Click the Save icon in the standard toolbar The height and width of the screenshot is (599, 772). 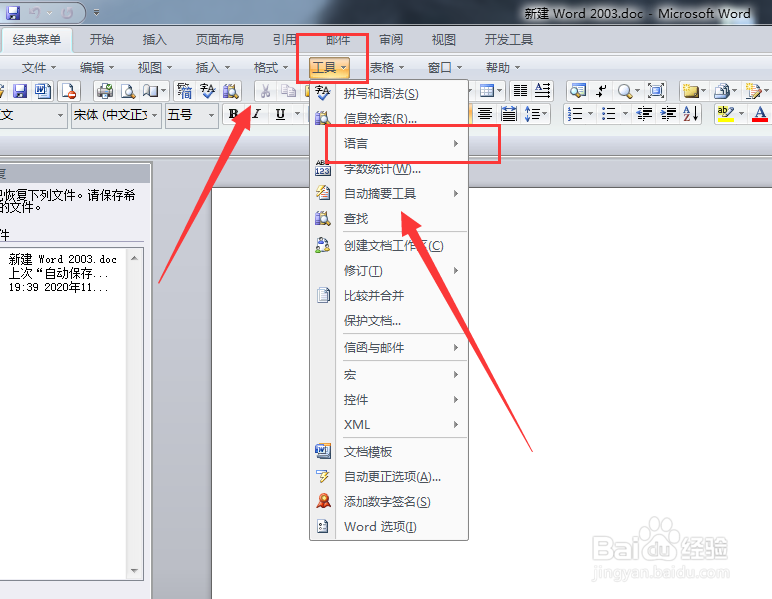(x=20, y=91)
